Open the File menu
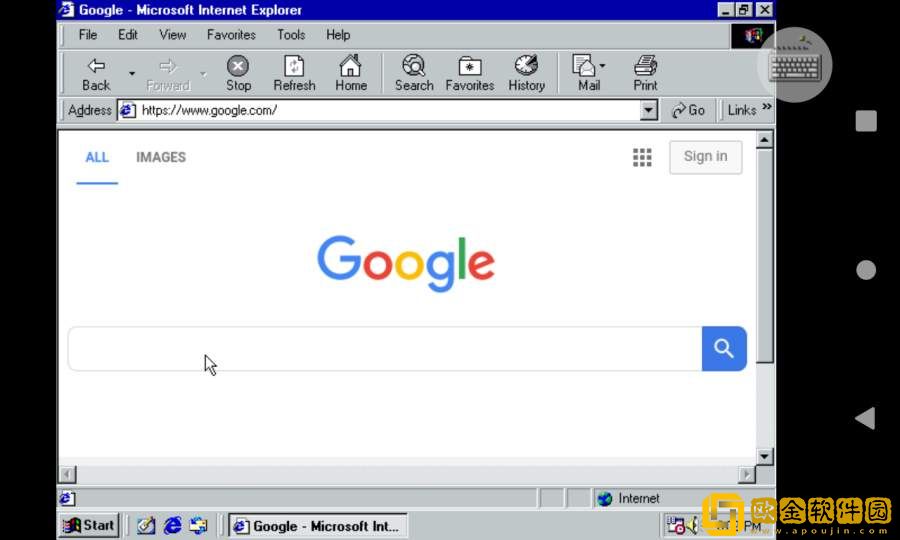Screen dimensions: 900x540 pos(88,35)
